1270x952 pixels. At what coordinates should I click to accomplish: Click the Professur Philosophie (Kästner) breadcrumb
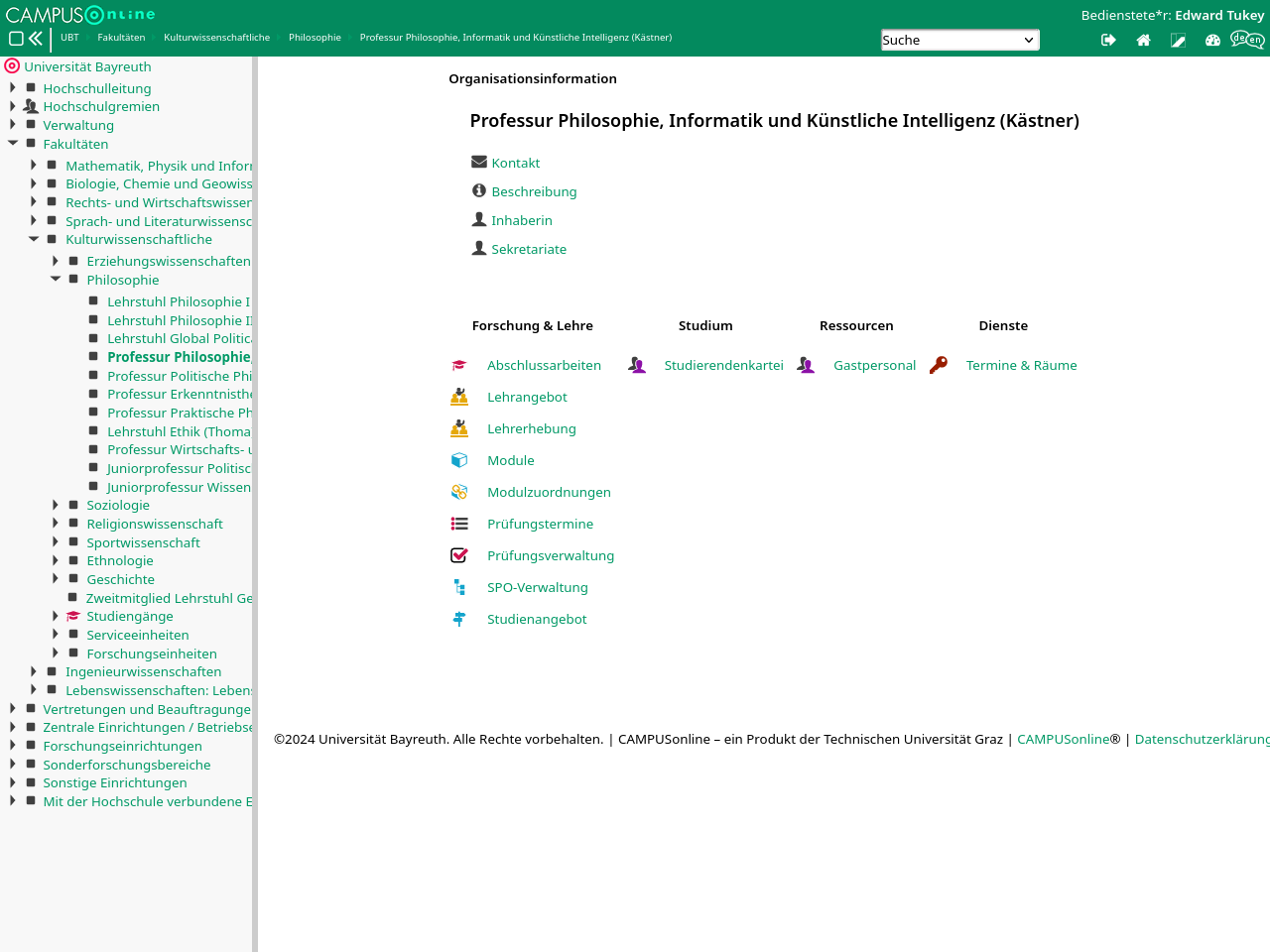(x=516, y=38)
